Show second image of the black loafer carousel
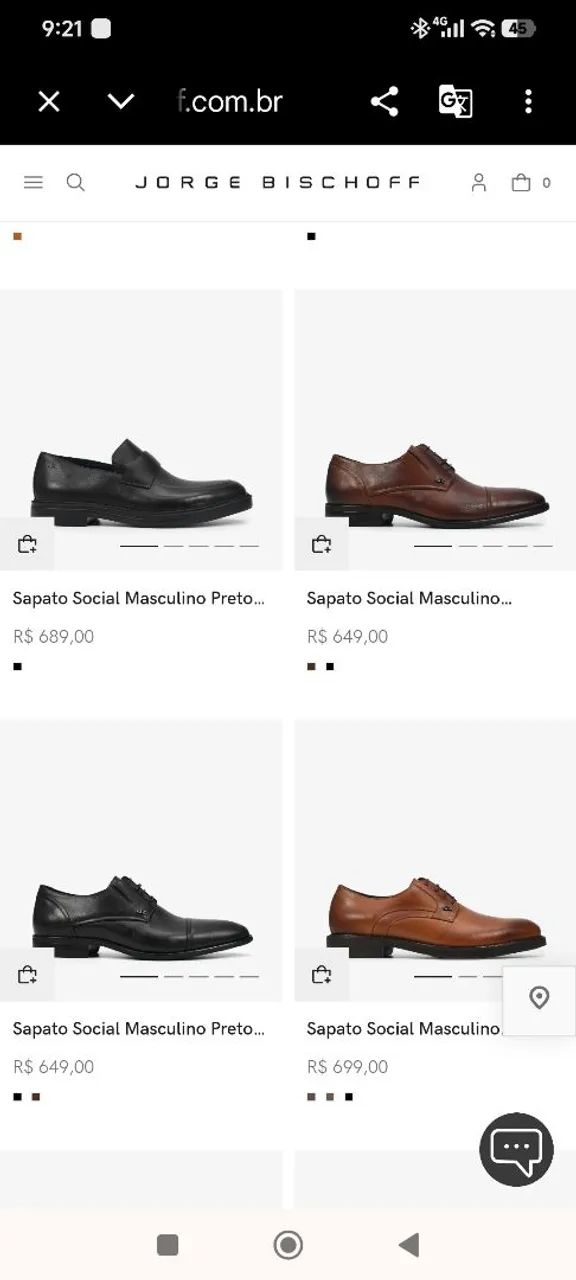The height and width of the screenshot is (1280, 576). (x=173, y=546)
